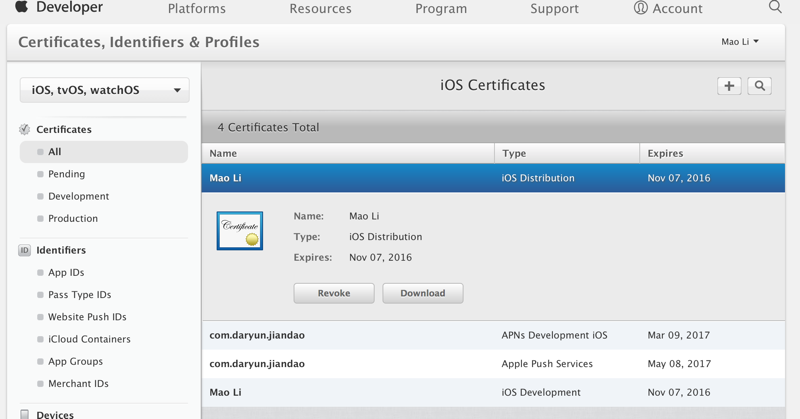Click the Identifiers ID icon
The height and width of the screenshot is (419, 800).
[25, 250]
